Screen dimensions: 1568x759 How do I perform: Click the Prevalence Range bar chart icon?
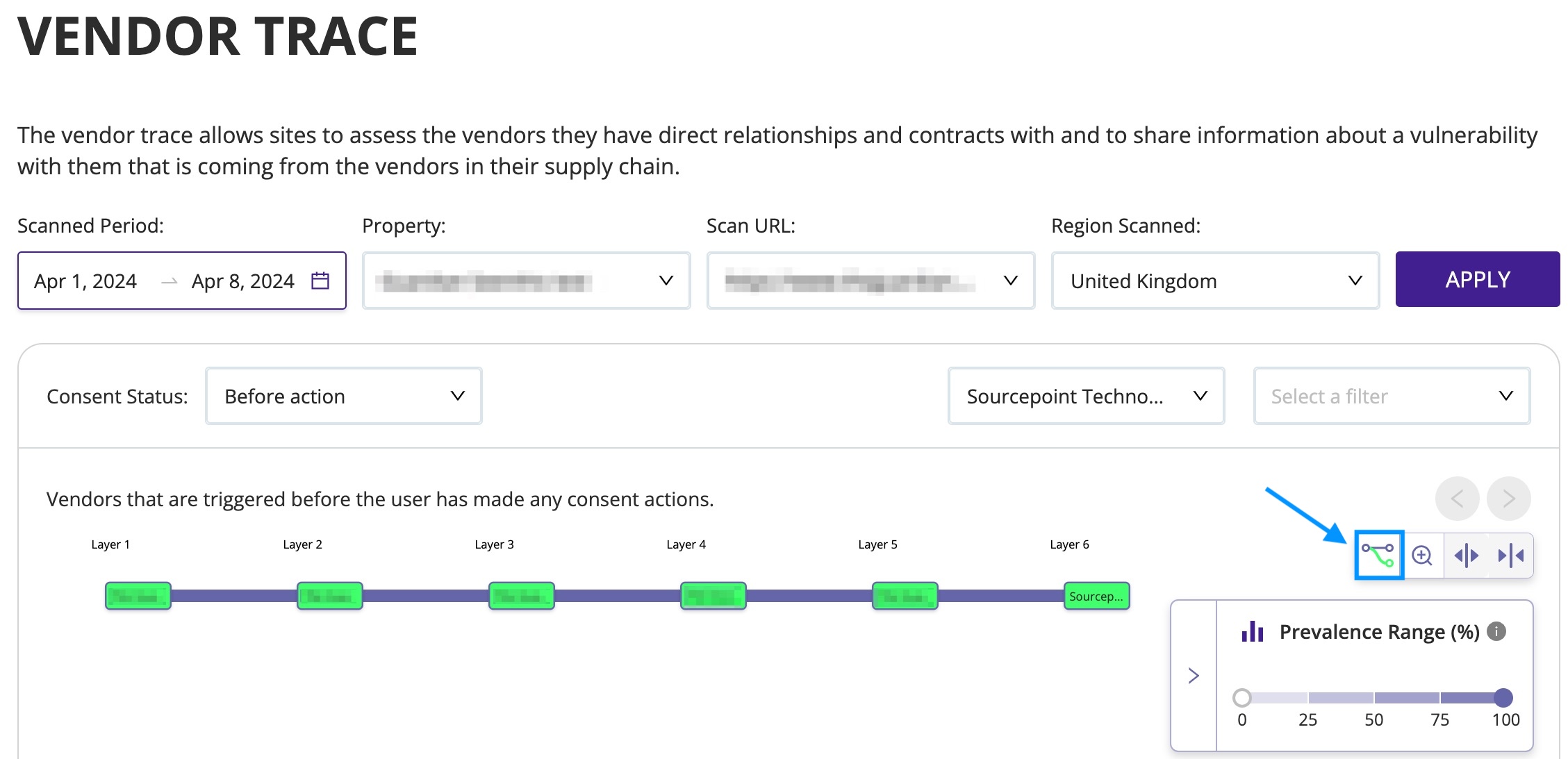coord(1252,631)
